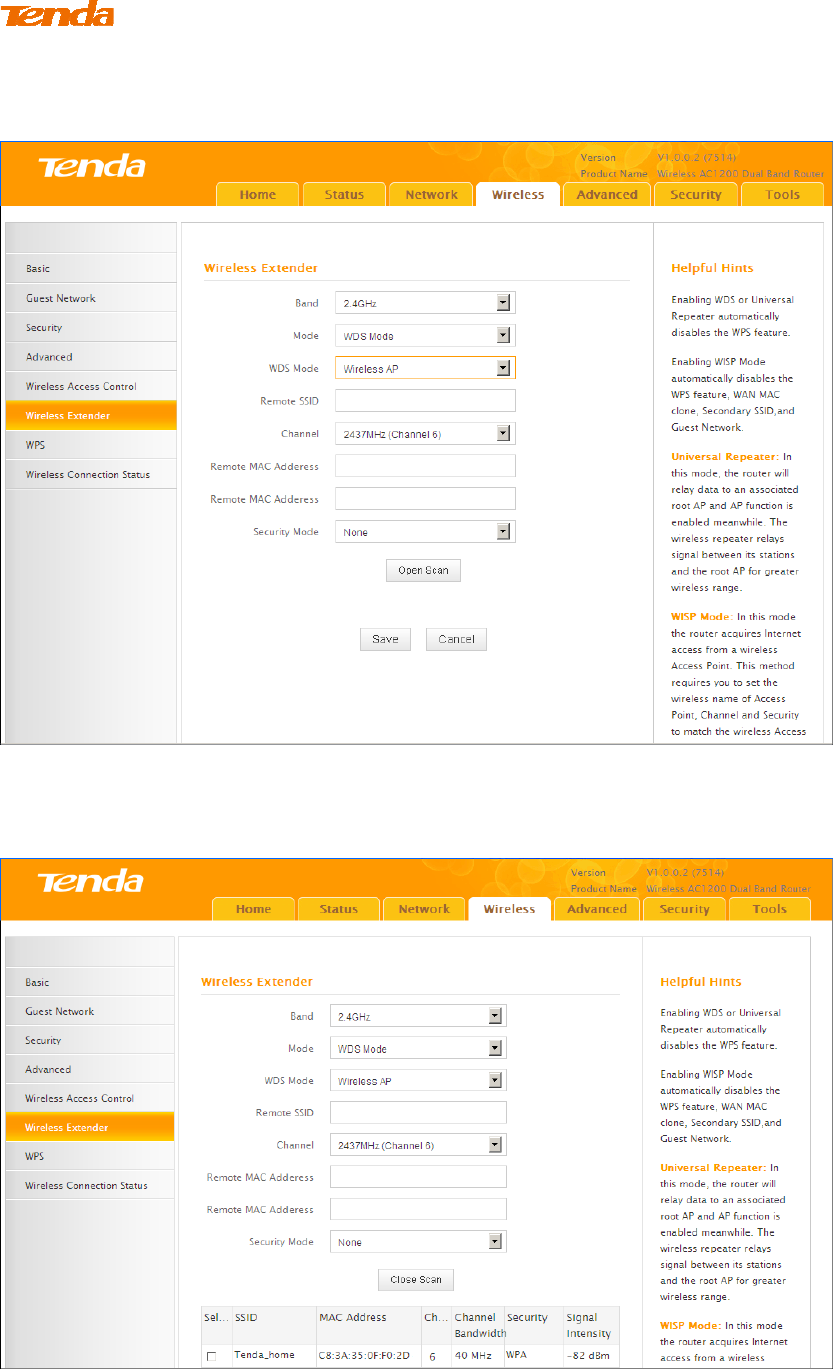Open the Advanced tab in the upper screenshot
Screen dimensions: 833x1369
[x=606, y=195]
